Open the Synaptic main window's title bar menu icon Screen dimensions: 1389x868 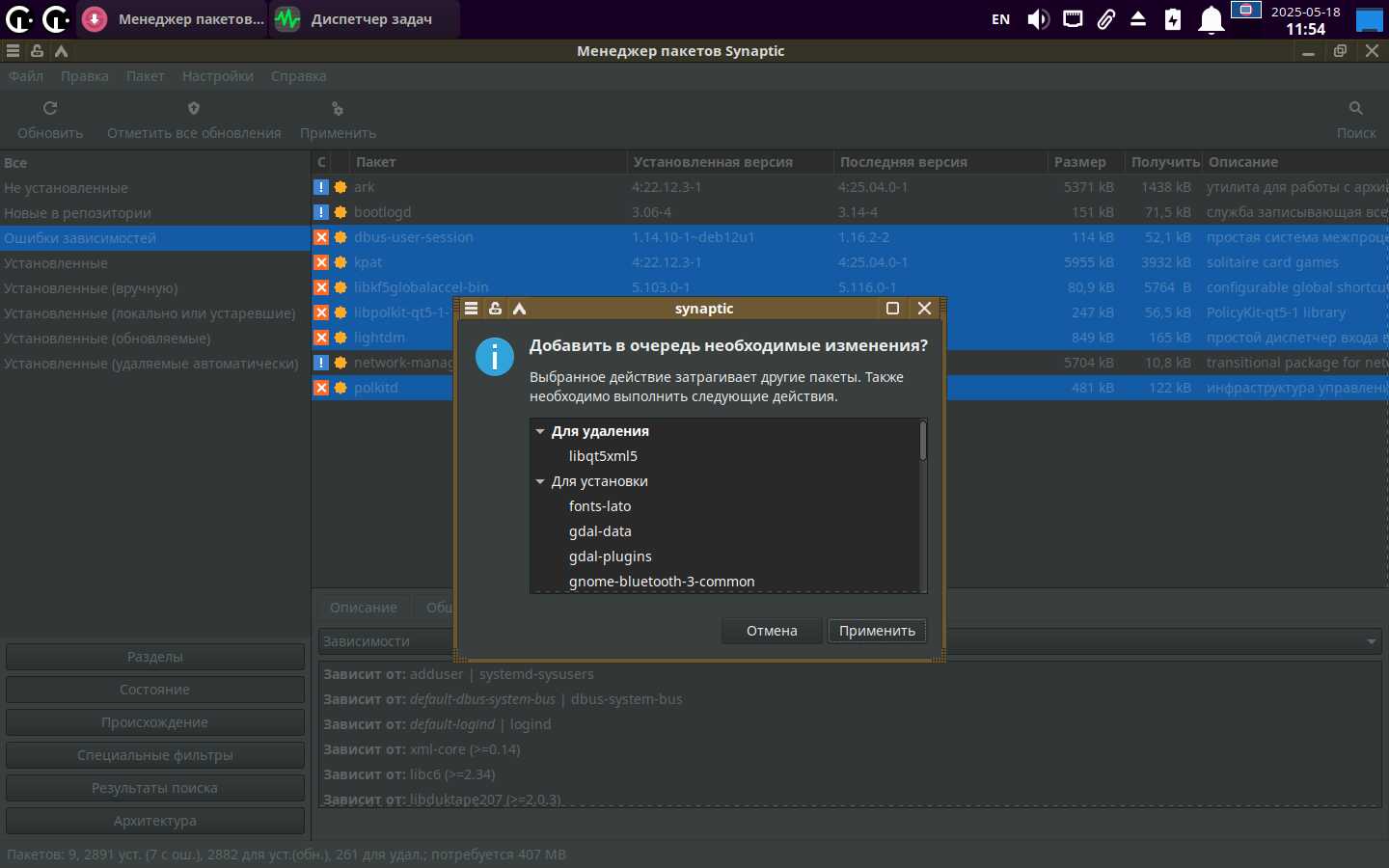pos(13,51)
